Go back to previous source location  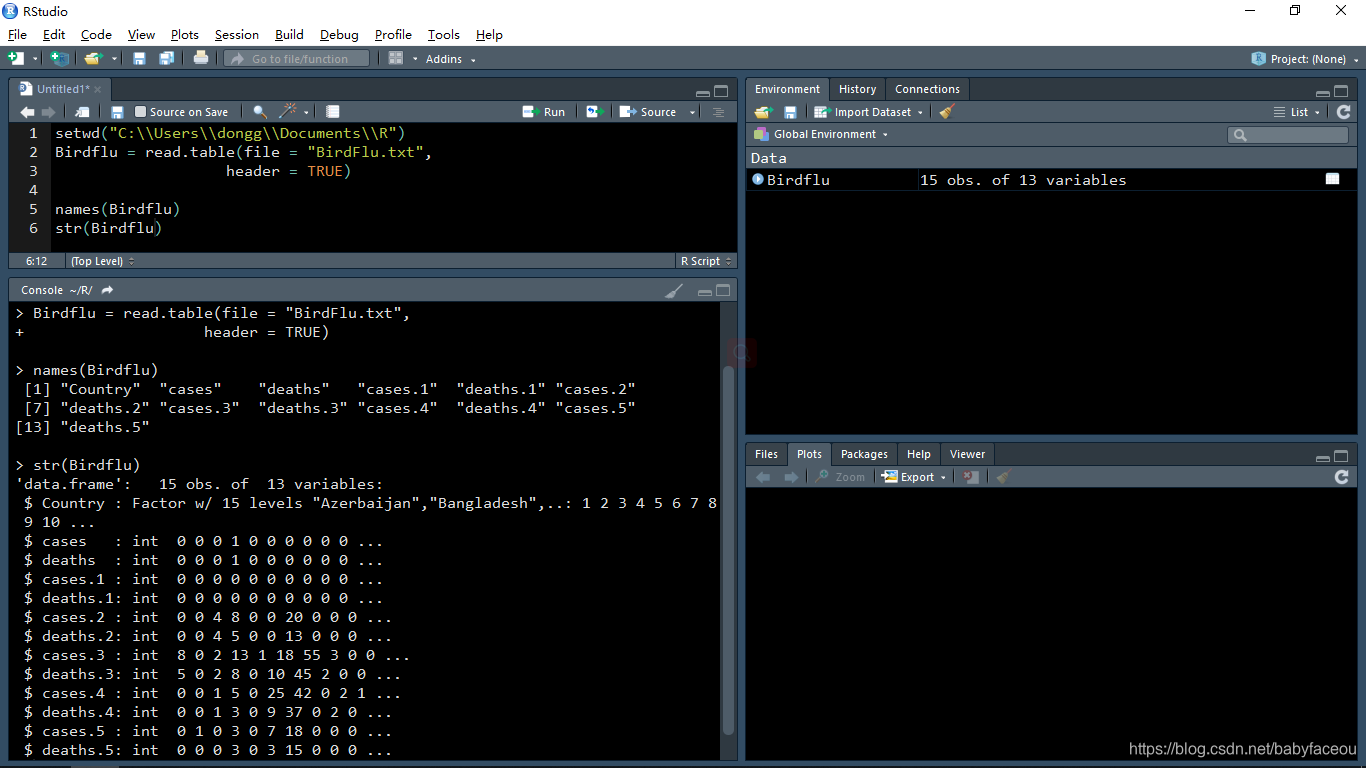click(x=27, y=112)
